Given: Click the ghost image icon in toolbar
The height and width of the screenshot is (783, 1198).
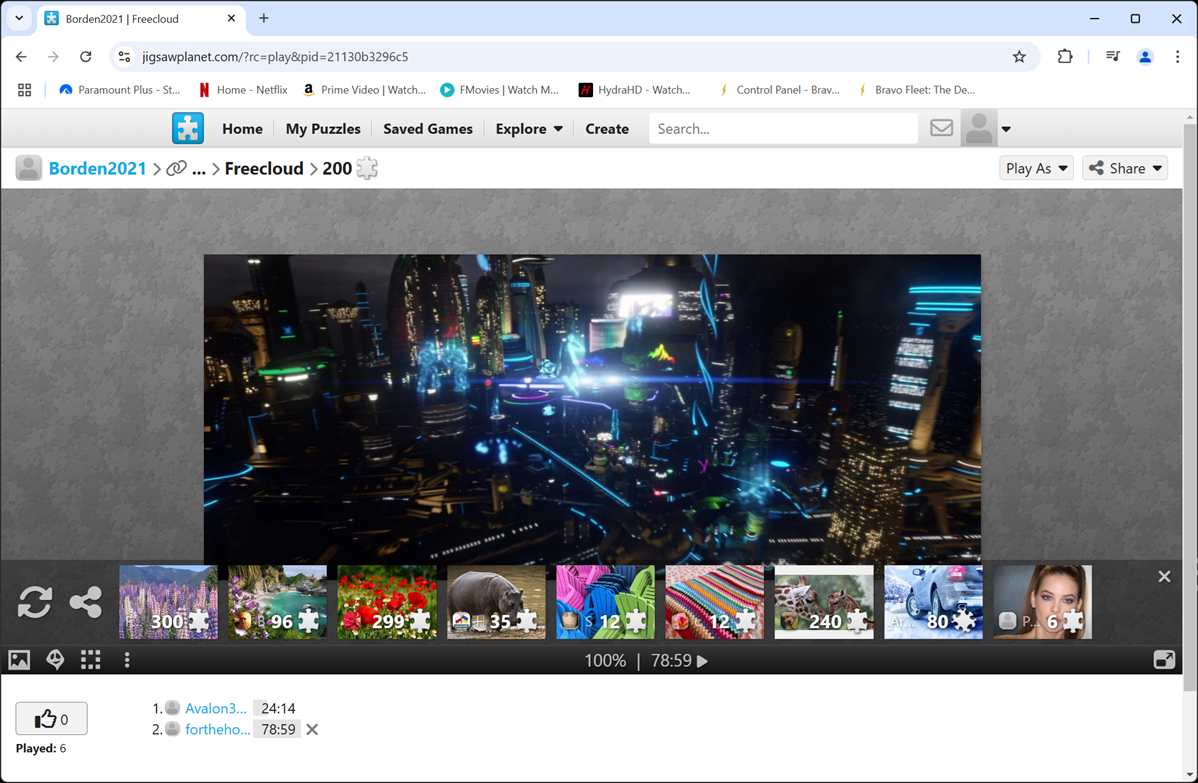Looking at the screenshot, I should point(55,660).
